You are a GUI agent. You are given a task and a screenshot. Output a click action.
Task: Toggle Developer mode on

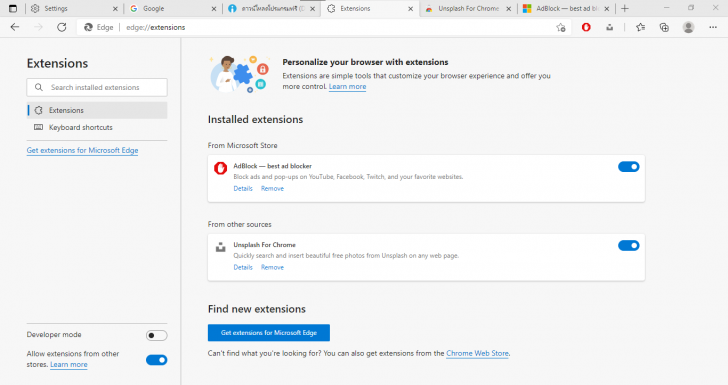pyautogui.click(x=156, y=335)
